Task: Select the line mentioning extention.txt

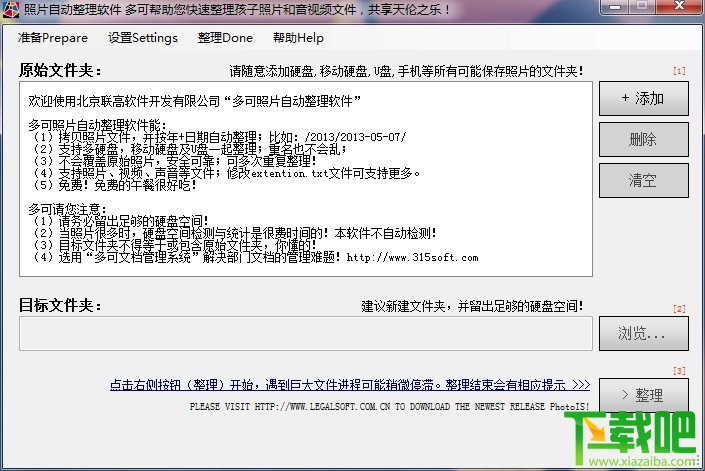Action: (x=227, y=173)
